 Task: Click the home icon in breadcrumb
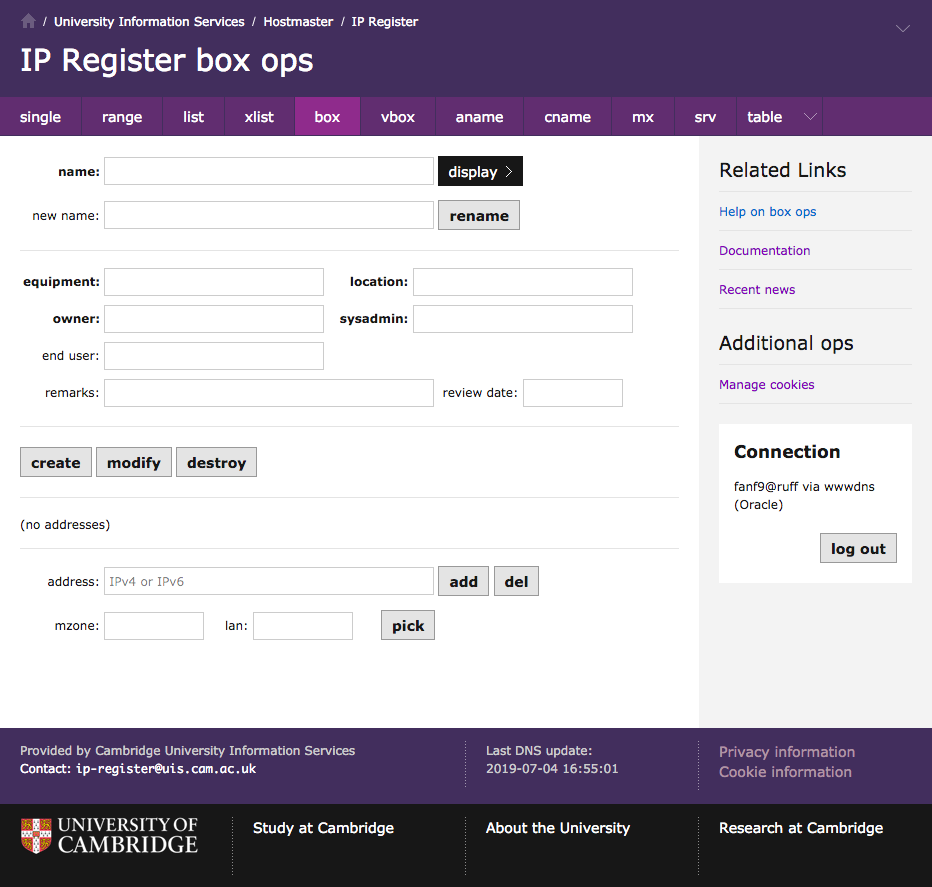[28, 21]
